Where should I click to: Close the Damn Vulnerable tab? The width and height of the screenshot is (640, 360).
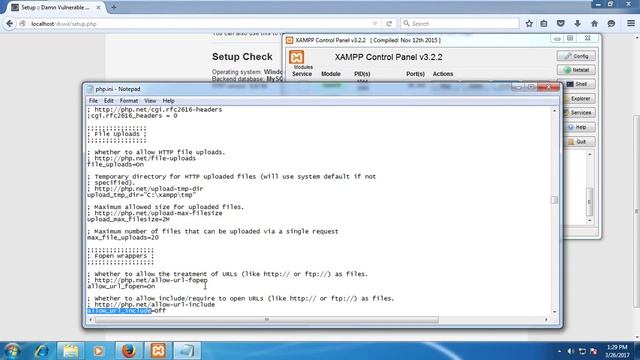[x=99, y=7]
